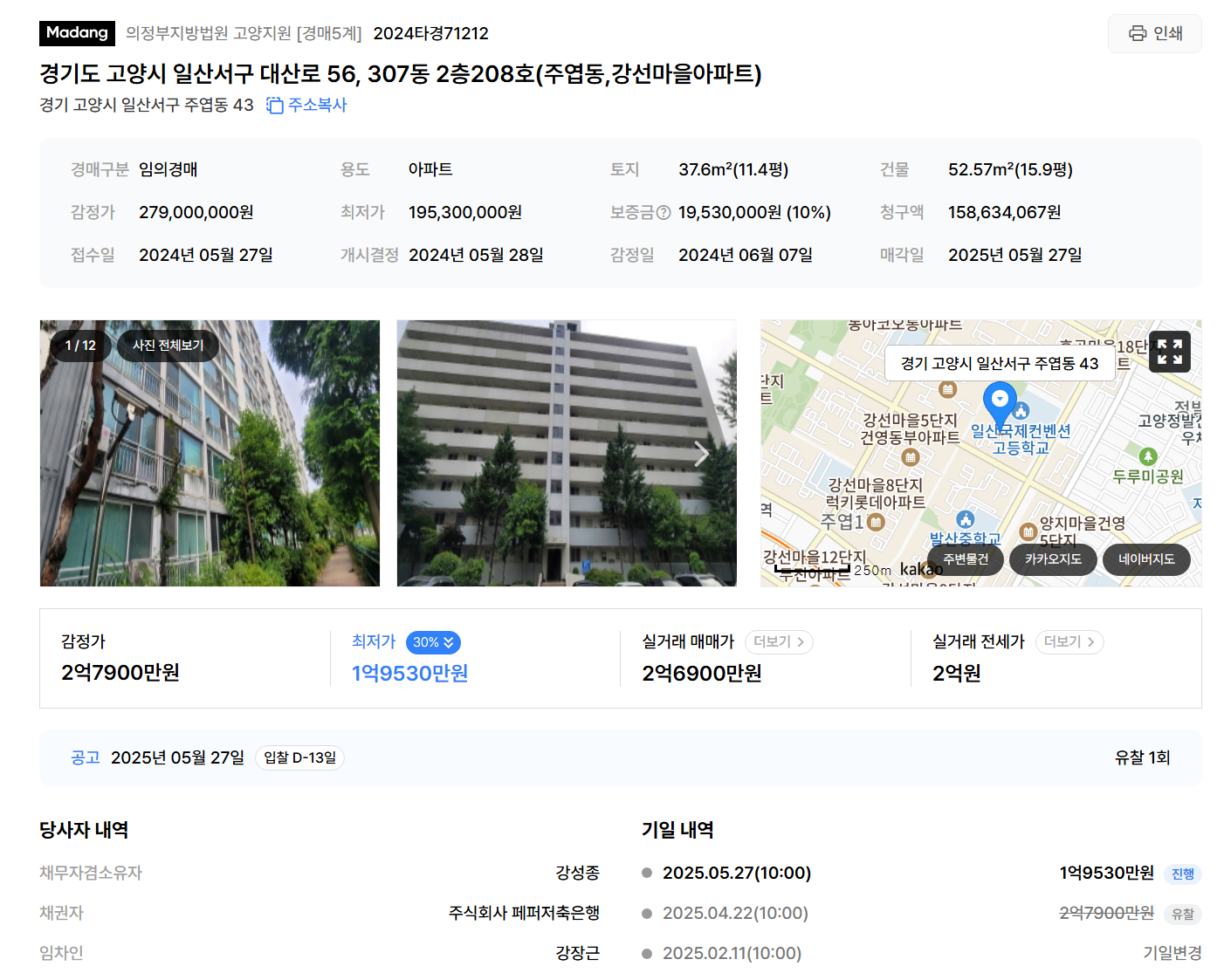Open the first apartment photo

pos(210,453)
